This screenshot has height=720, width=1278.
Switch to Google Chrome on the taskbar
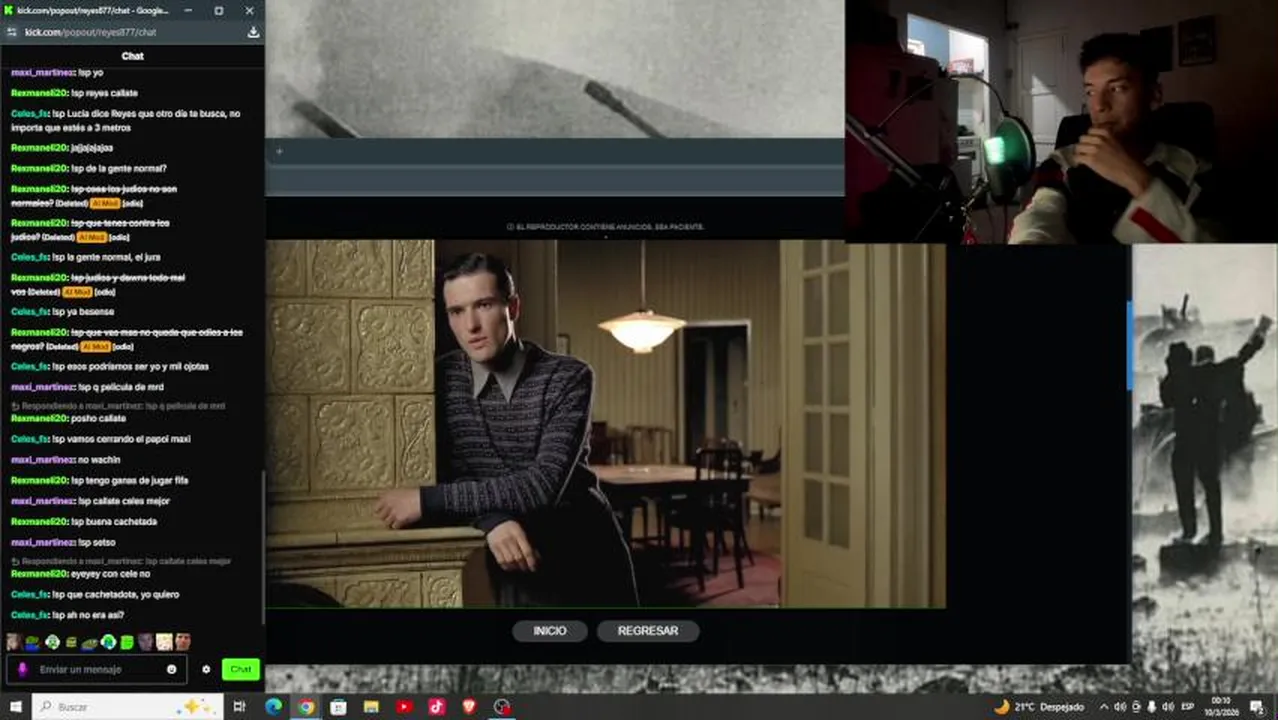coord(306,707)
